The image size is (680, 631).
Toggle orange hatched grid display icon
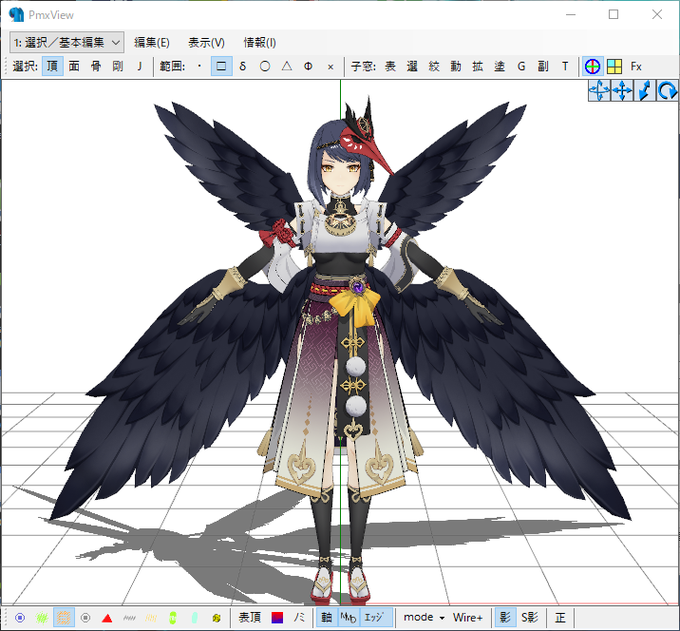(63, 618)
